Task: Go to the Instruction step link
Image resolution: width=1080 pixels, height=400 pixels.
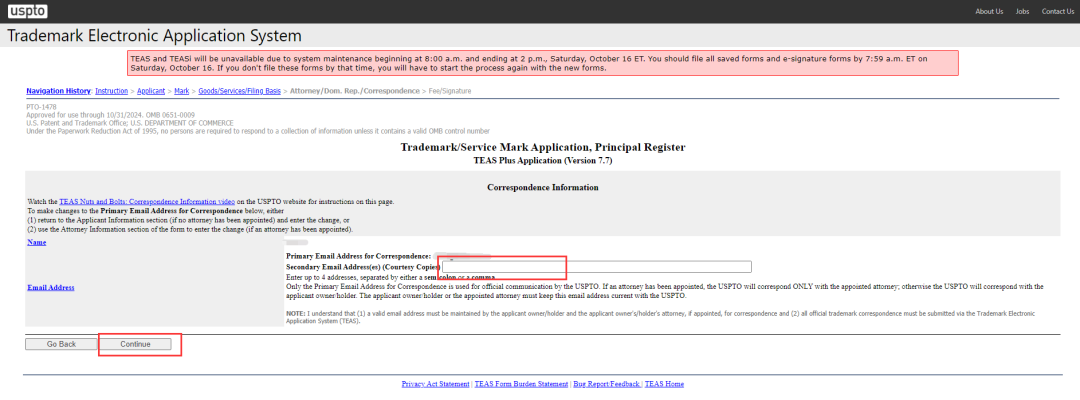Action: pyautogui.click(x=112, y=91)
